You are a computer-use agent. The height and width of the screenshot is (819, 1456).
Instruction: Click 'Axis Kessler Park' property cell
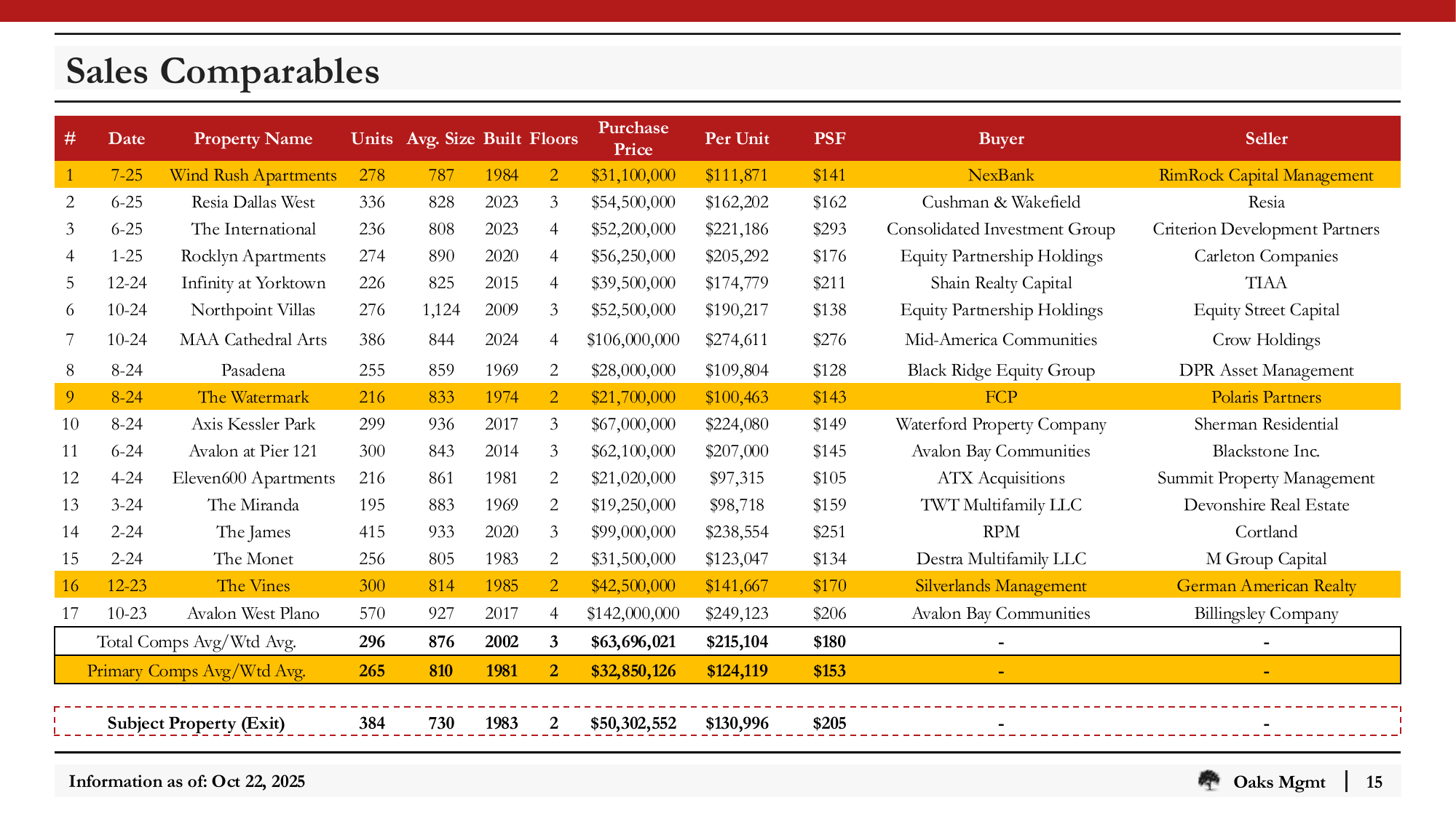[253, 424]
